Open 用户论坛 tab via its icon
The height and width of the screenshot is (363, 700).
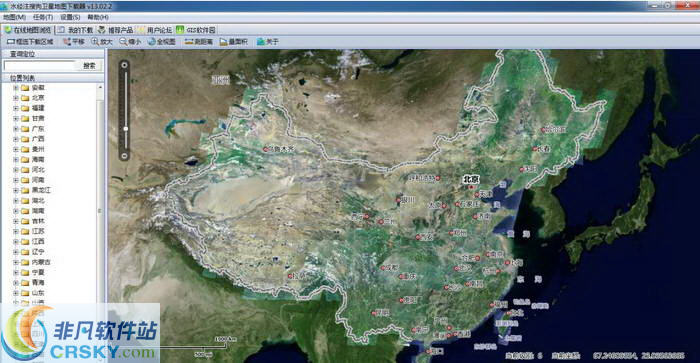(x=141, y=30)
